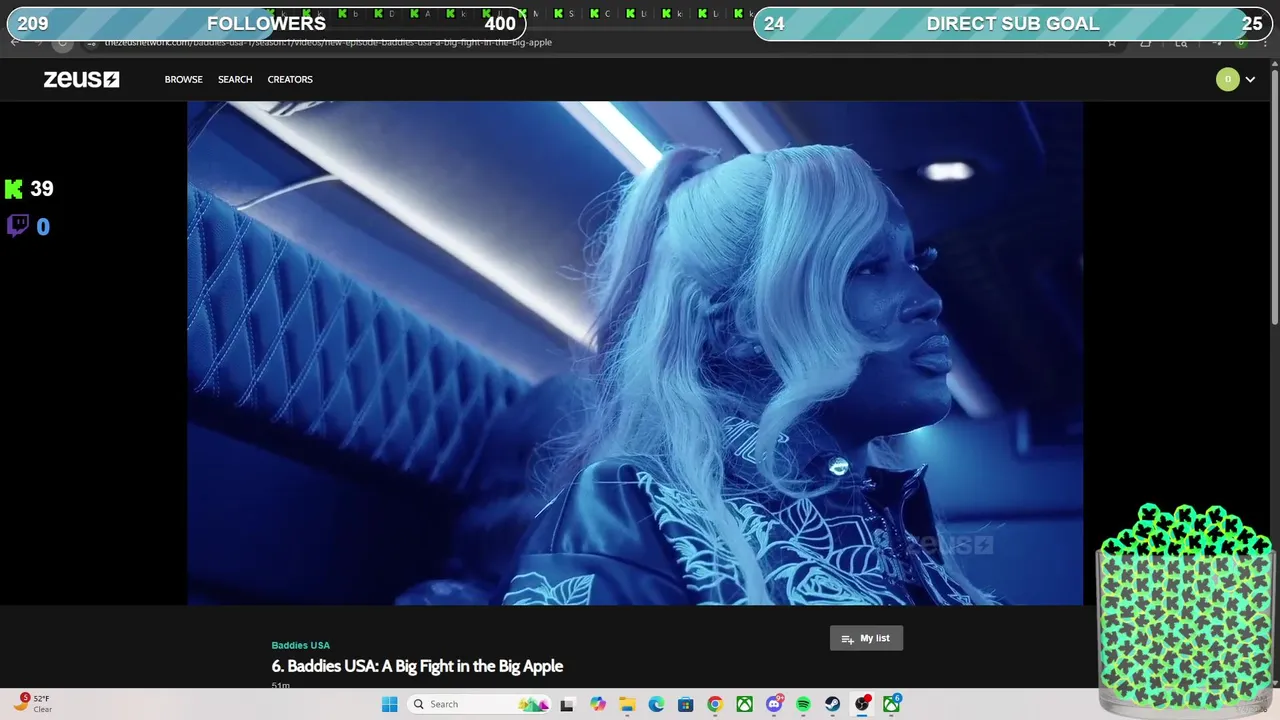Open the weather widget showing 52°F
The width and height of the screenshot is (1280, 720).
[32, 703]
